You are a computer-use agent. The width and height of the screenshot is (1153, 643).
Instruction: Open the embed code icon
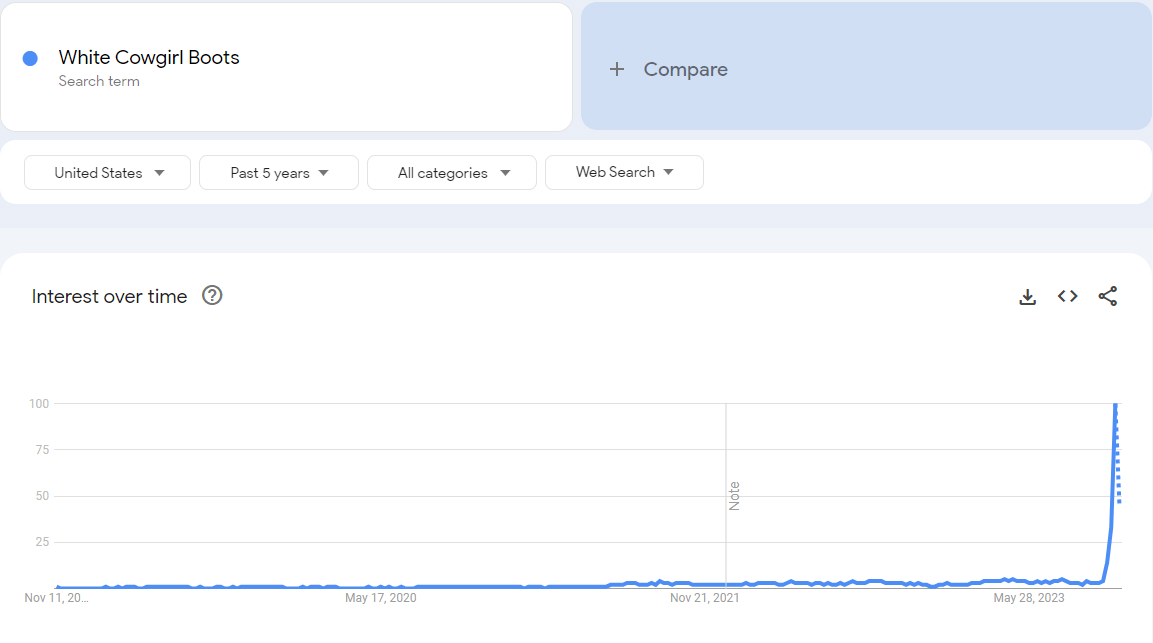tap(1067, 296)
